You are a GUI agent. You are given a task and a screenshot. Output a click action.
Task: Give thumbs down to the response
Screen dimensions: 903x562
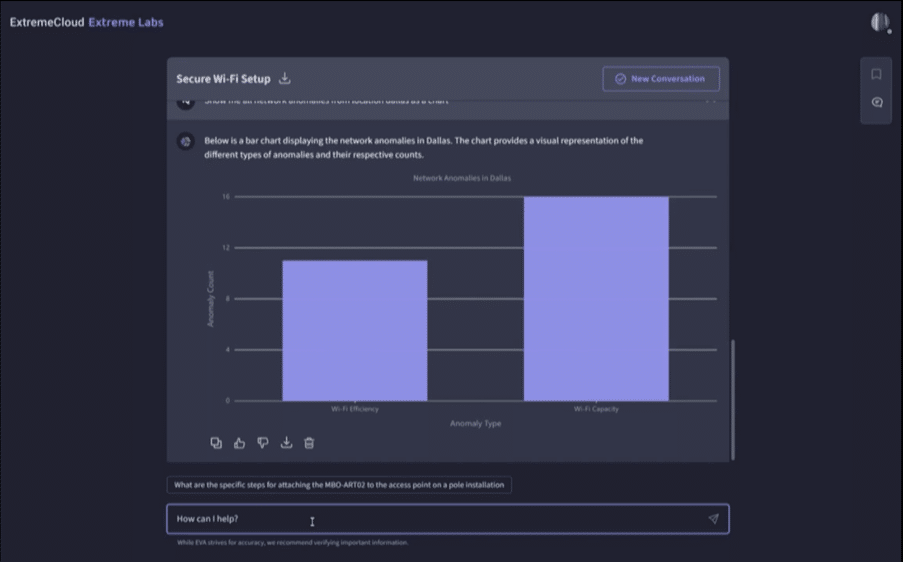coord(263,443)
